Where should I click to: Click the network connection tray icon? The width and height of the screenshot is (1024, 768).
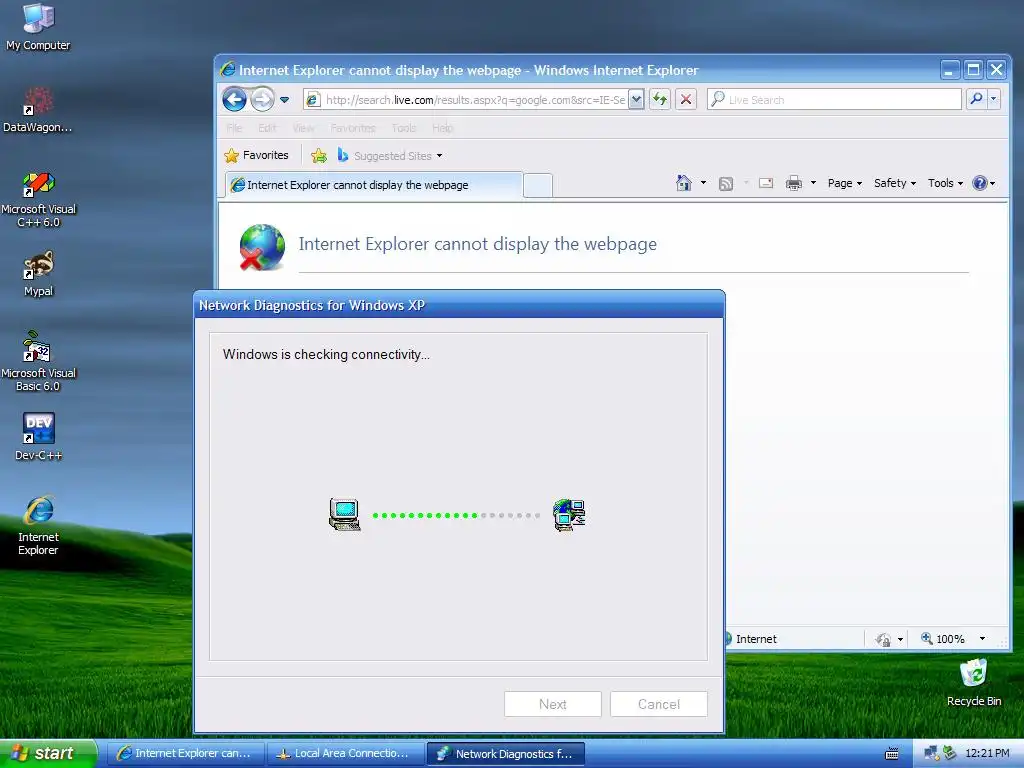(931, 754)
